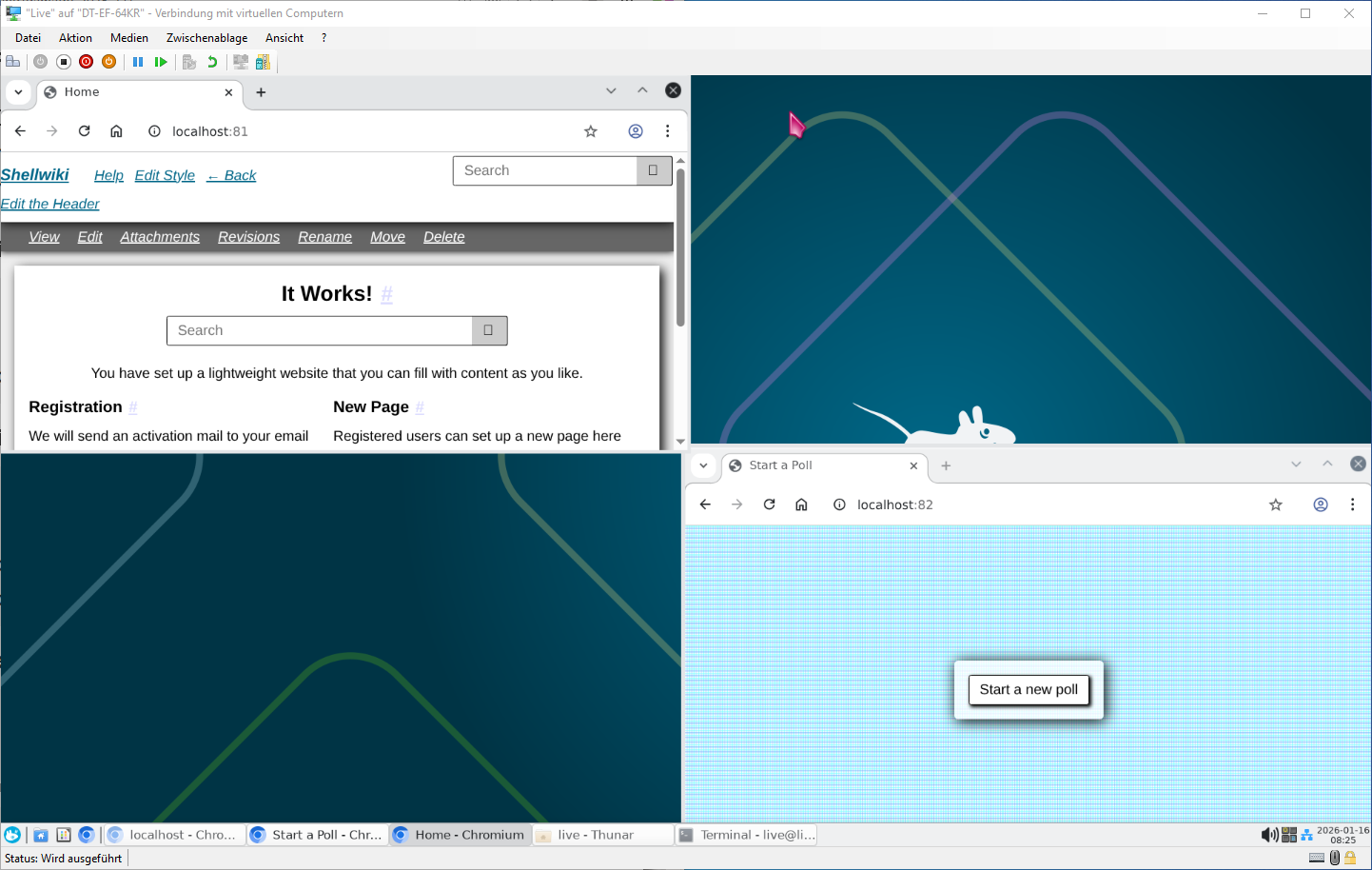Go to home in the localhost:82 browser
This screenshot has height=870, width=1372.
801,504
